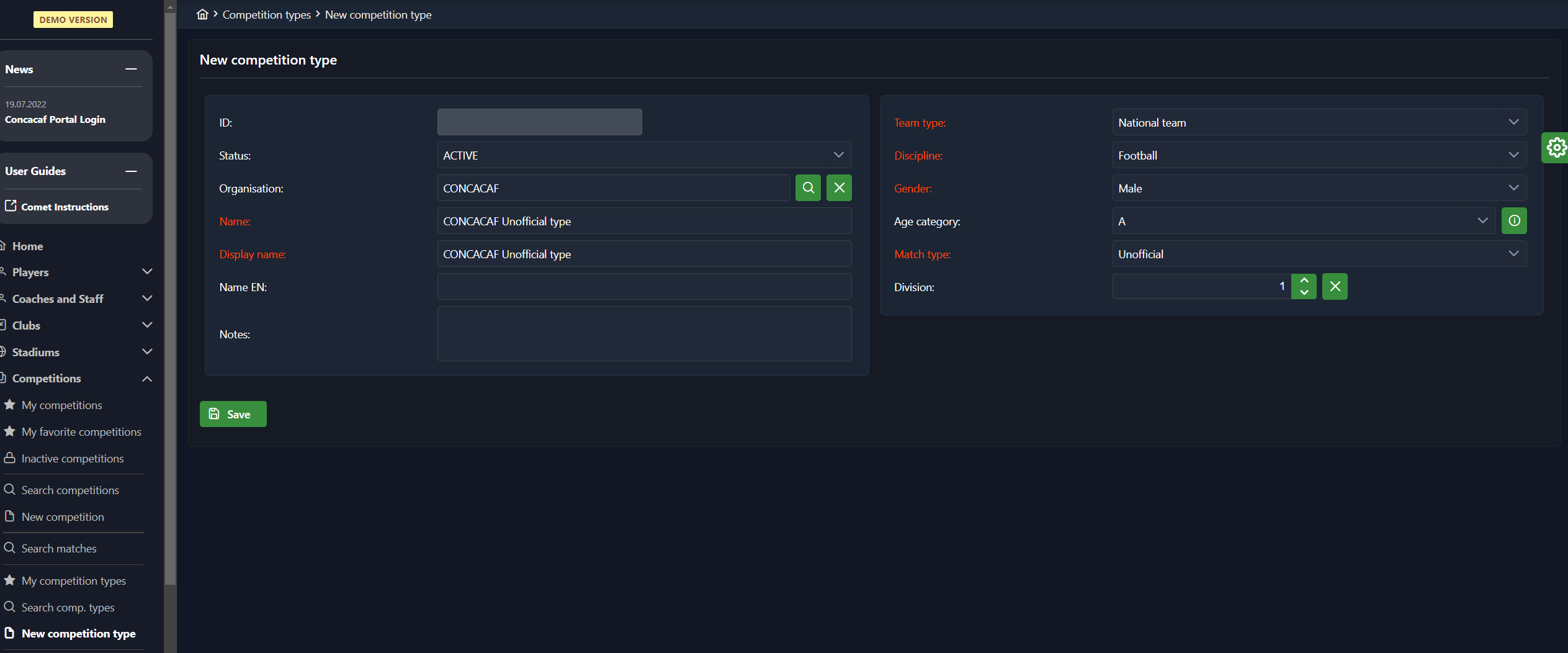The image size is (1568, 653).
Task: Collapse the Competitions menu section
Action: pyautogui.click(x=147, y=379)
